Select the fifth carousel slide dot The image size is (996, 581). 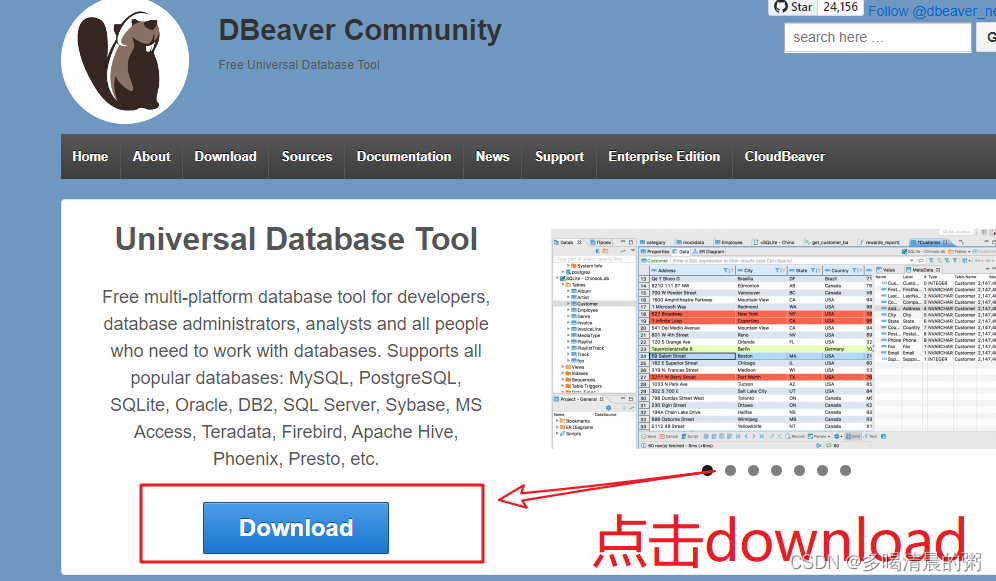coord(799,471)
